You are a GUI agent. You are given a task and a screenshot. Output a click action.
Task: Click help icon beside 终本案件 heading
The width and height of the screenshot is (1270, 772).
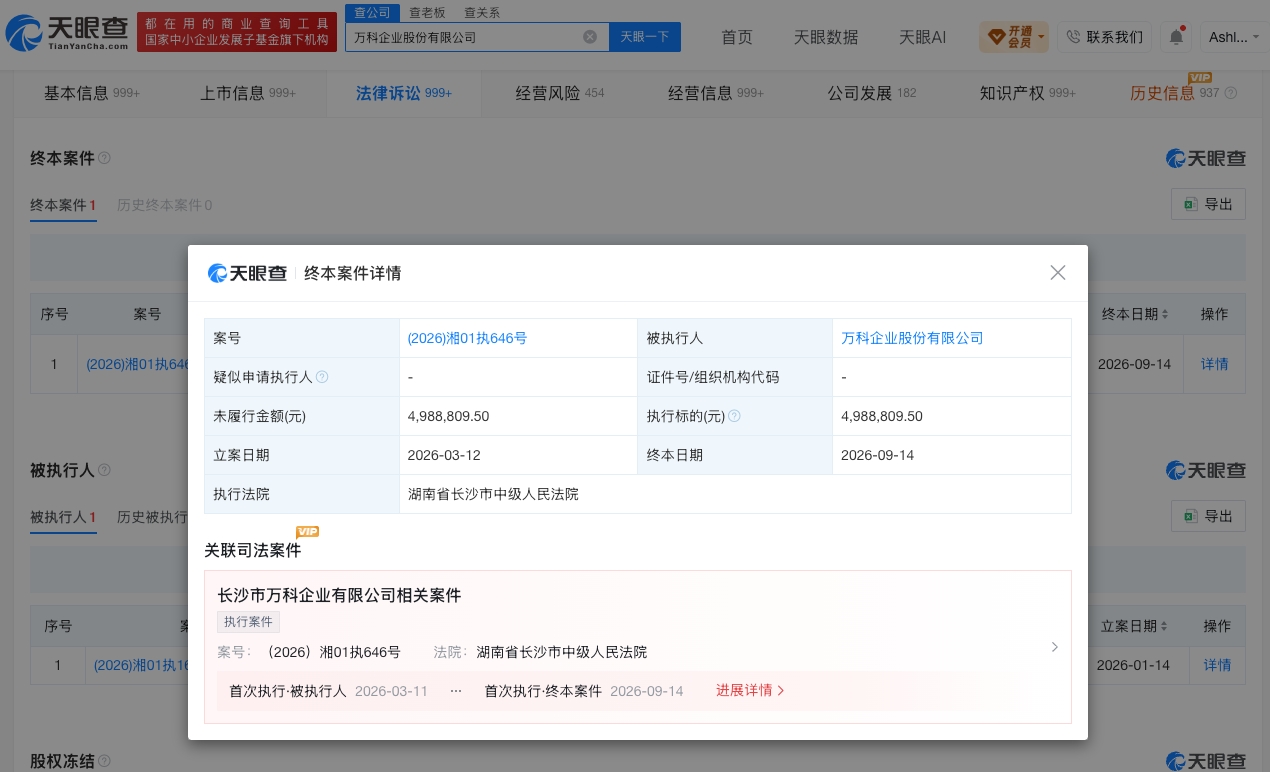click(105, 158)
